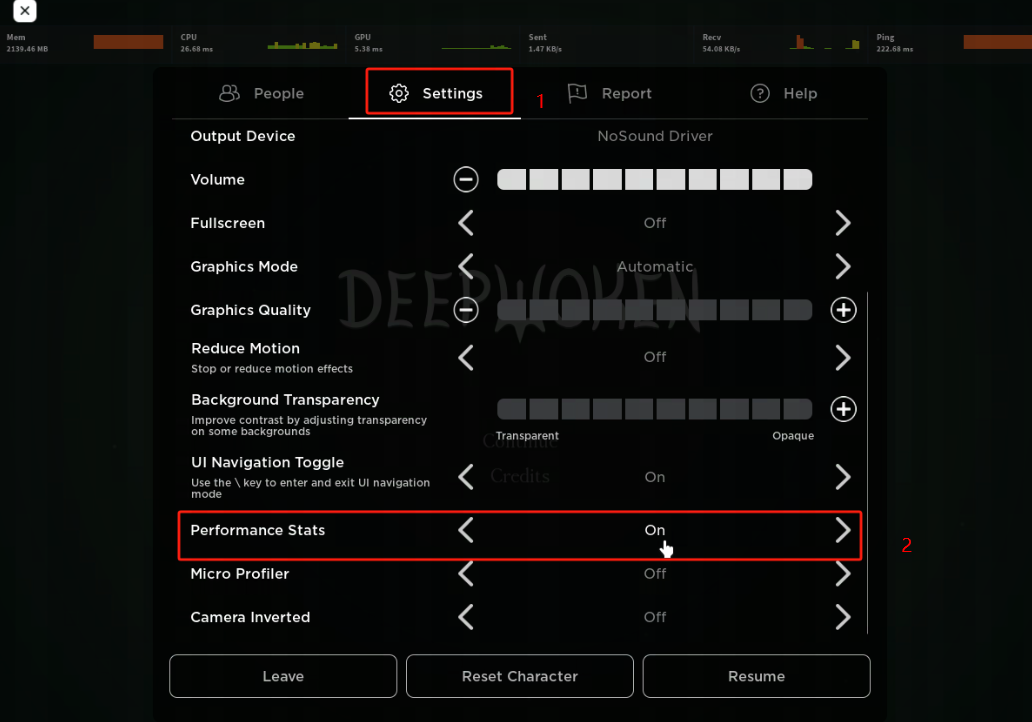1032x722 pixels.
Task: Click left arrow for Fullscreen
Action: (466, 223)
